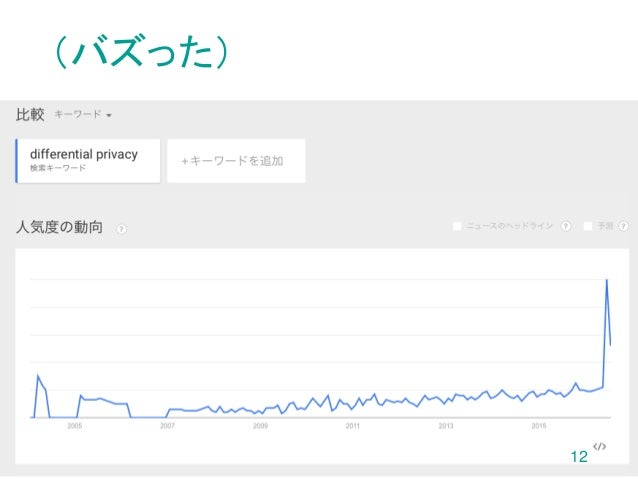The height and width of the screenshot is (479, 638).
Task: Select the 2005 label on time axis
Action: [74, 426]
